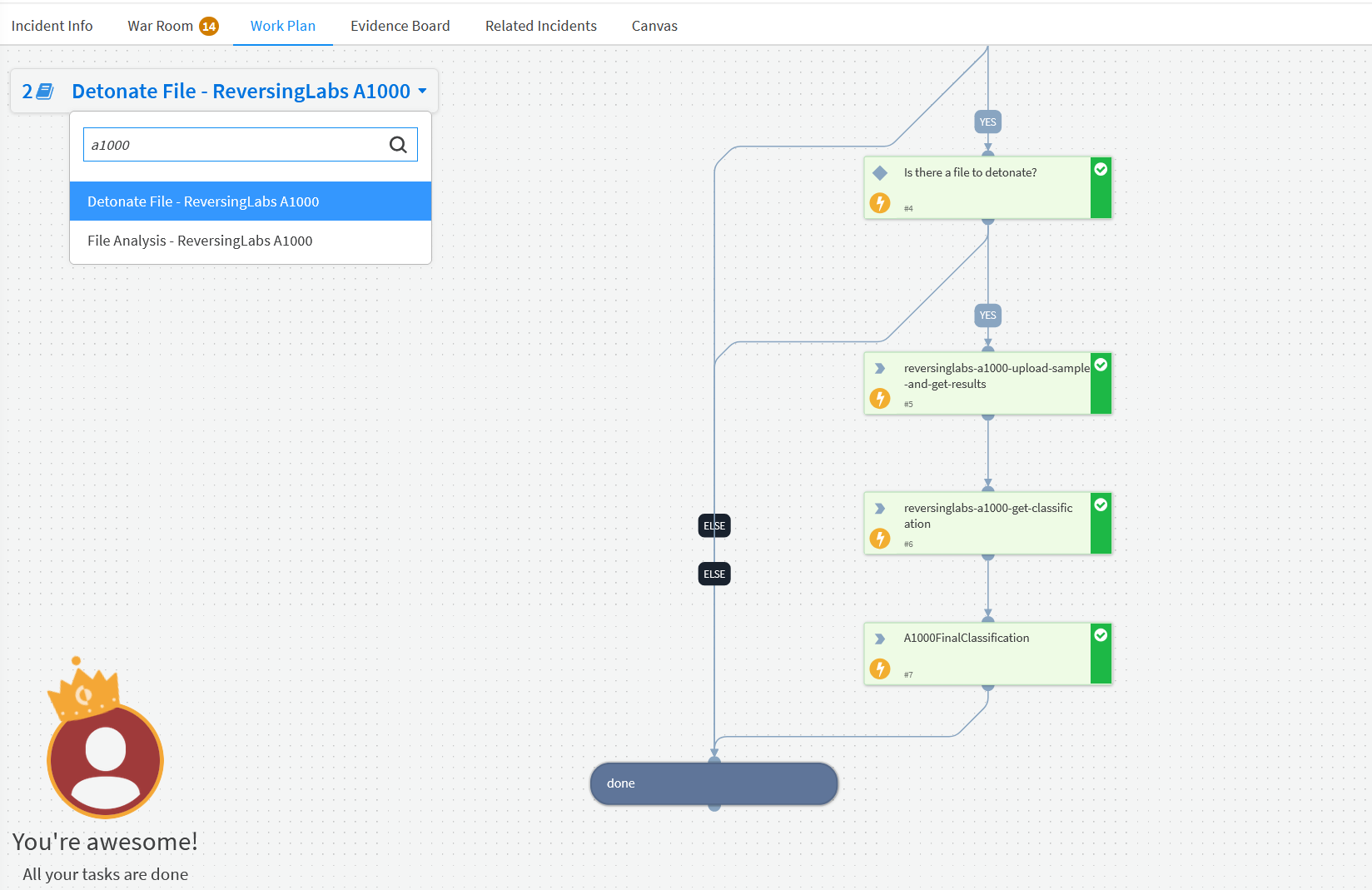Click the completed checkmark on task #5
This screenshot has height=890, width=1372.
coord(1101,365)
